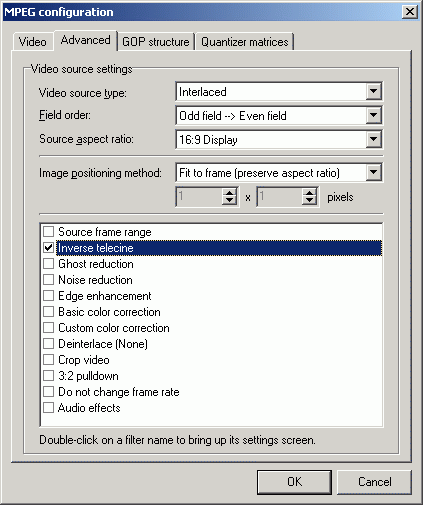Tick the Noise reduction checkbox

click(x=49, y=280)
